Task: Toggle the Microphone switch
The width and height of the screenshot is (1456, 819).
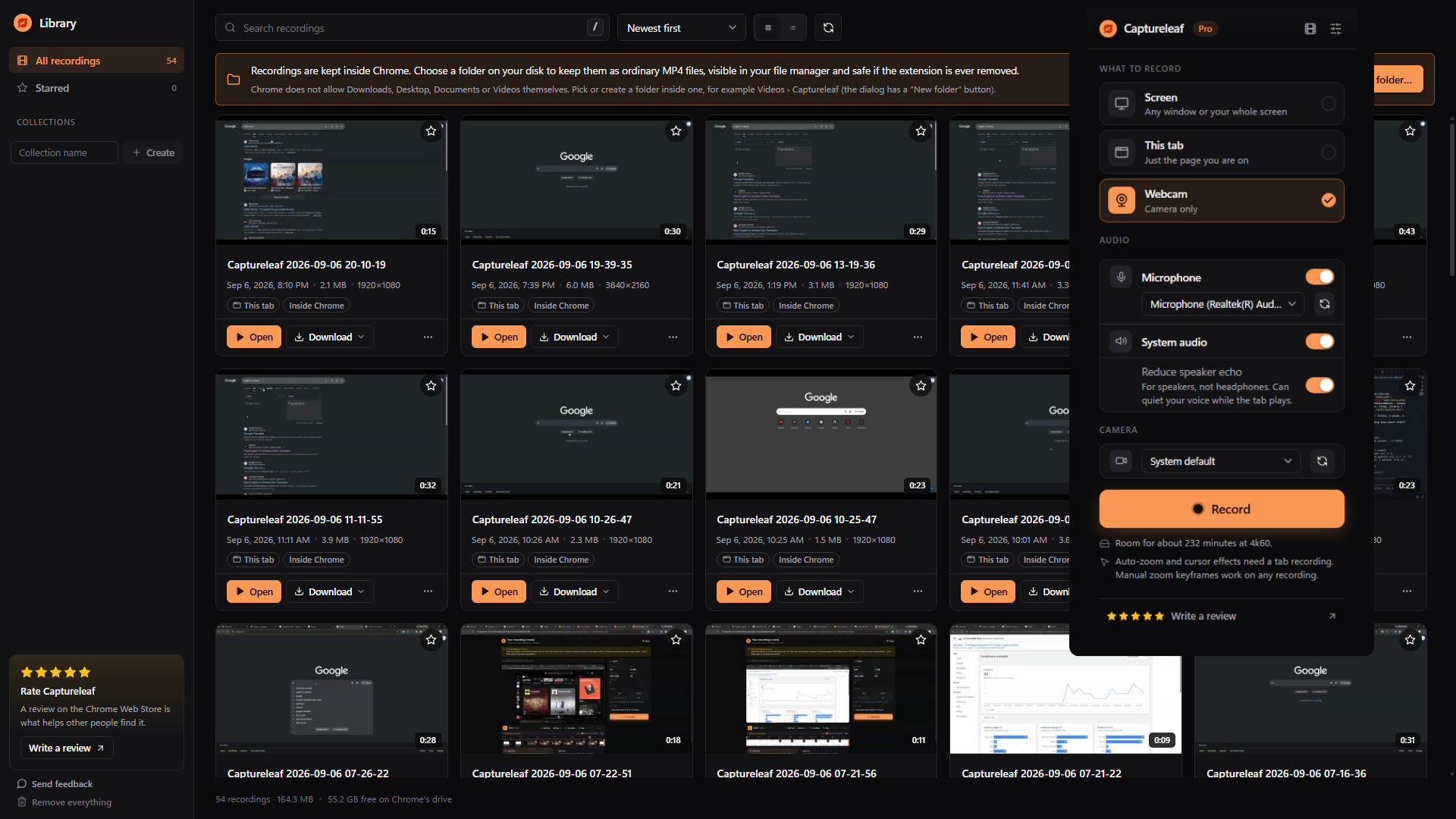Action: click(x=1319, y=277)
